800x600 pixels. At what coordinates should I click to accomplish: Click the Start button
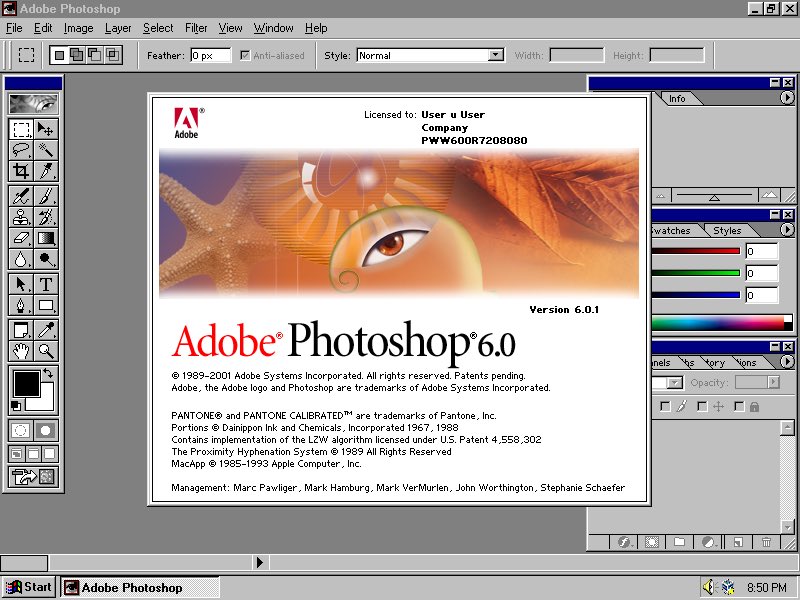tap(29, 587)
